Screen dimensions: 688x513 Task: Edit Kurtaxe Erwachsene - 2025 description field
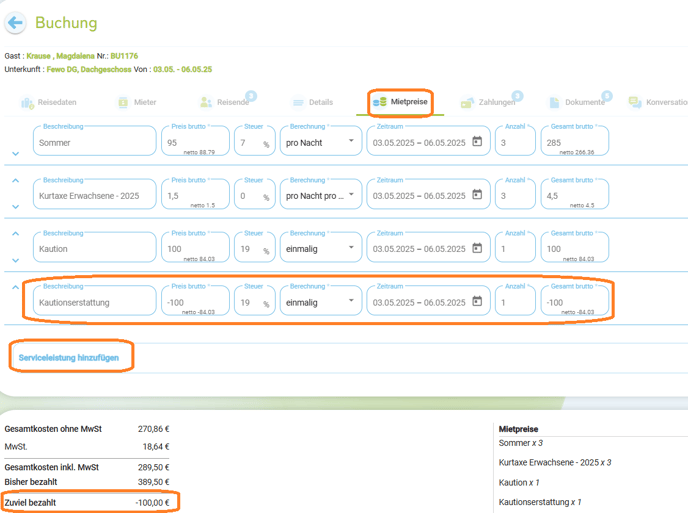94,194
